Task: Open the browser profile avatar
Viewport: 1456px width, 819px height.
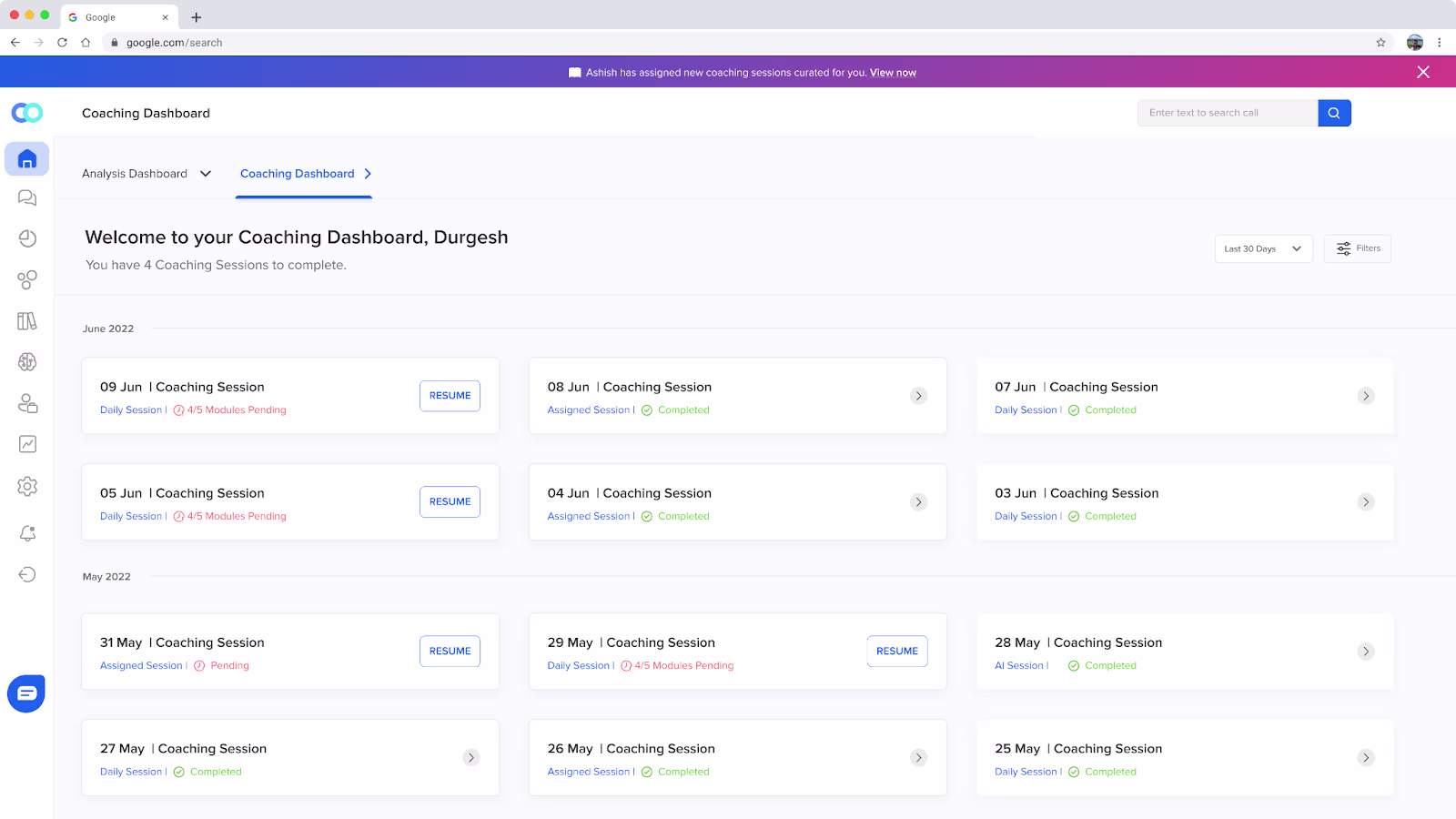Action: pos(1414,42)
